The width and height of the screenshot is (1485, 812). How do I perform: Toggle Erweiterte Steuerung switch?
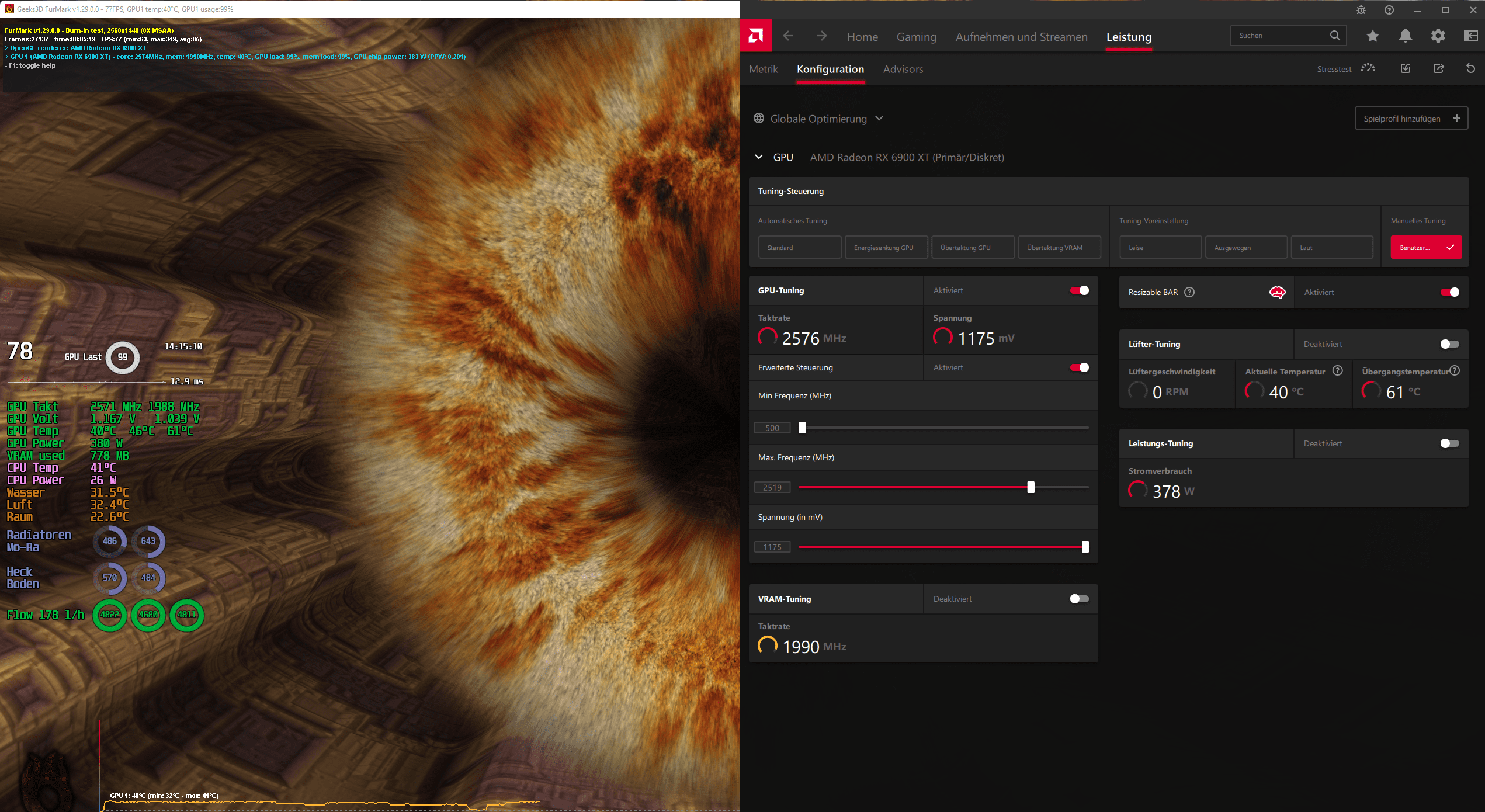pyautogui.click(x=1080, y=367)
